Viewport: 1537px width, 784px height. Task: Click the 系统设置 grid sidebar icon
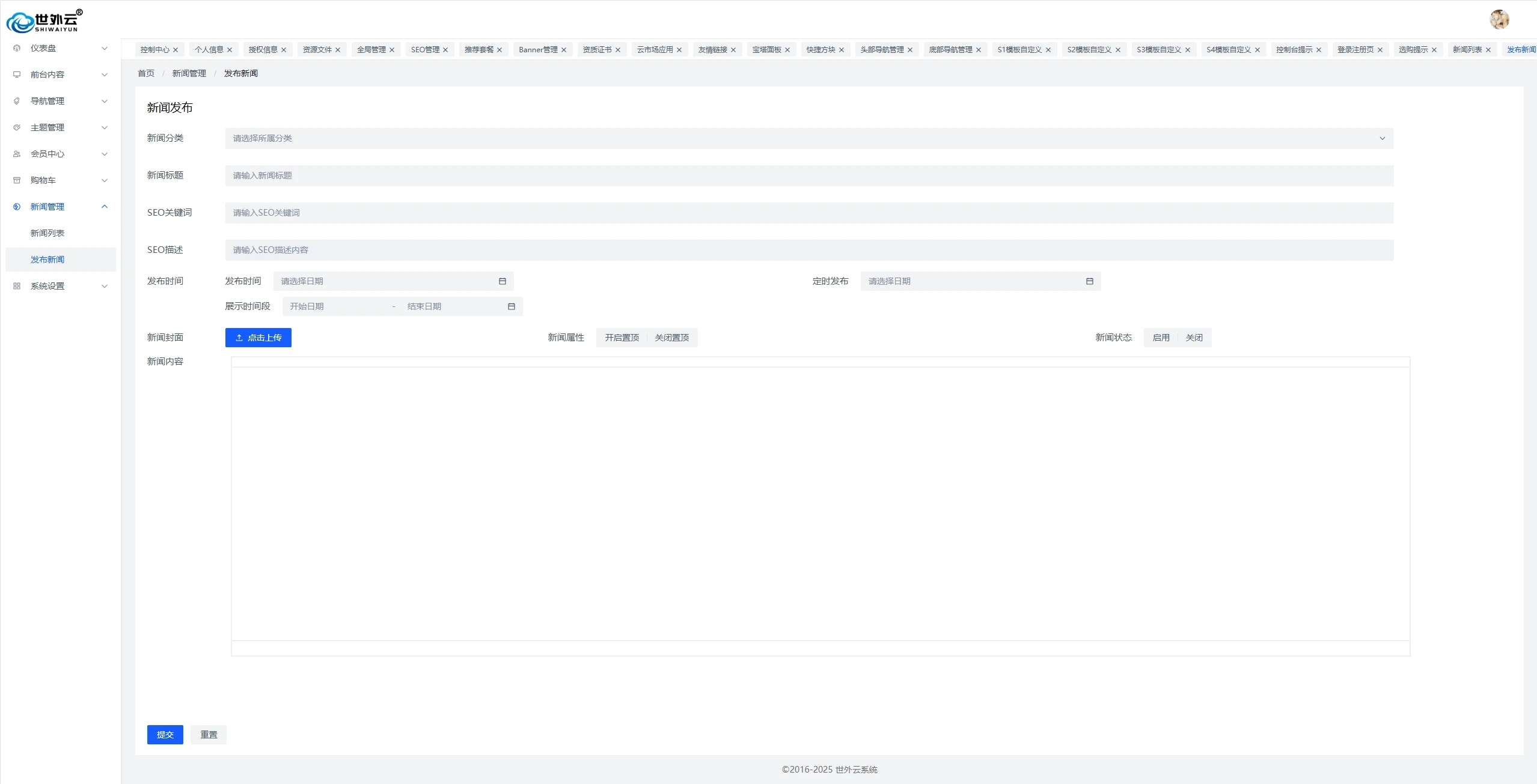[x=17, y=286]
